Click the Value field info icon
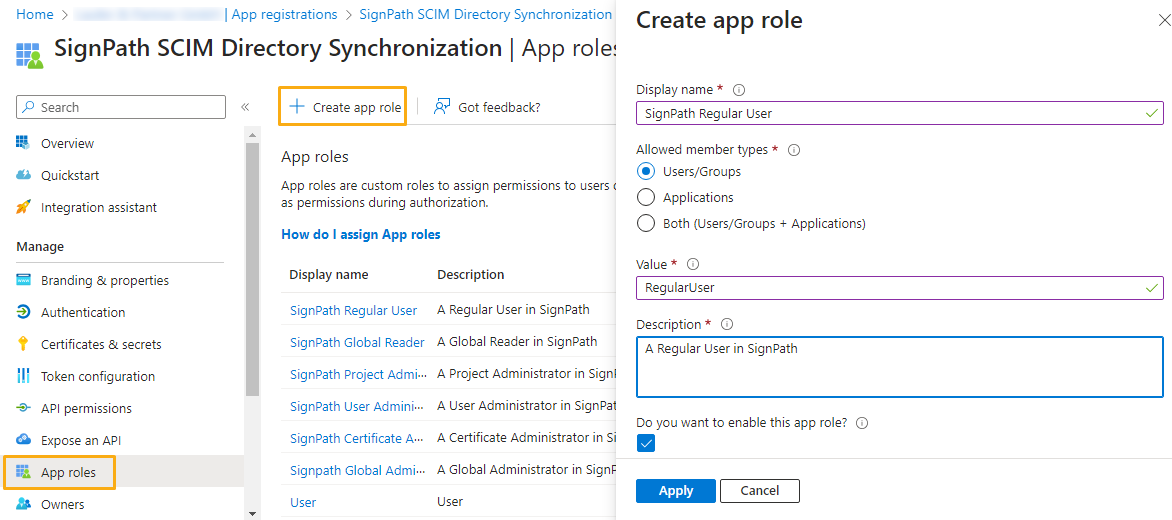Viewport: 1172px width, 520px height. (x=693, y=264)
